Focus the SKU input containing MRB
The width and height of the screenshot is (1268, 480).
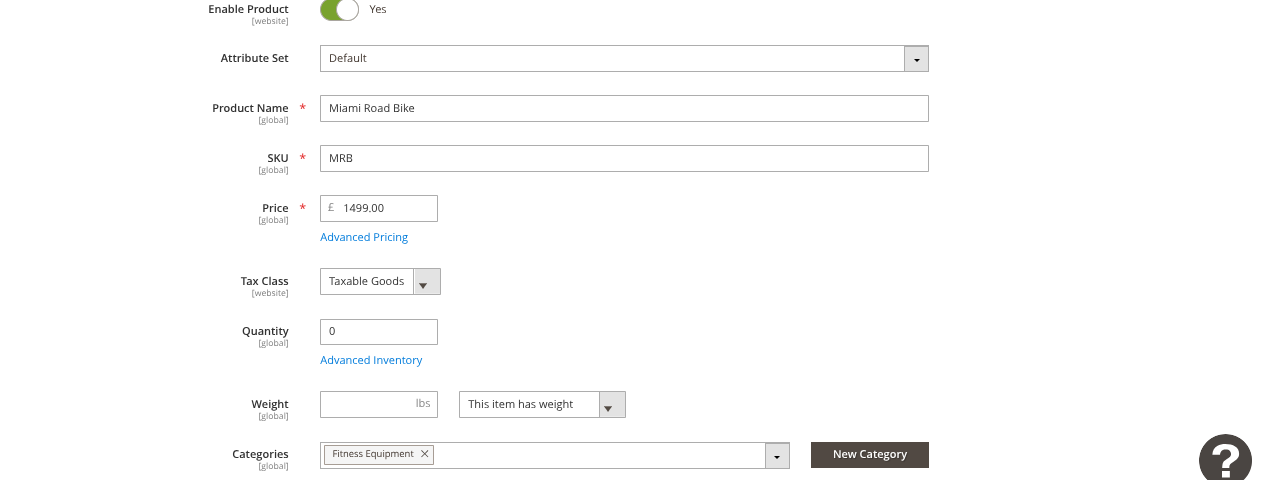coord(624,158)
